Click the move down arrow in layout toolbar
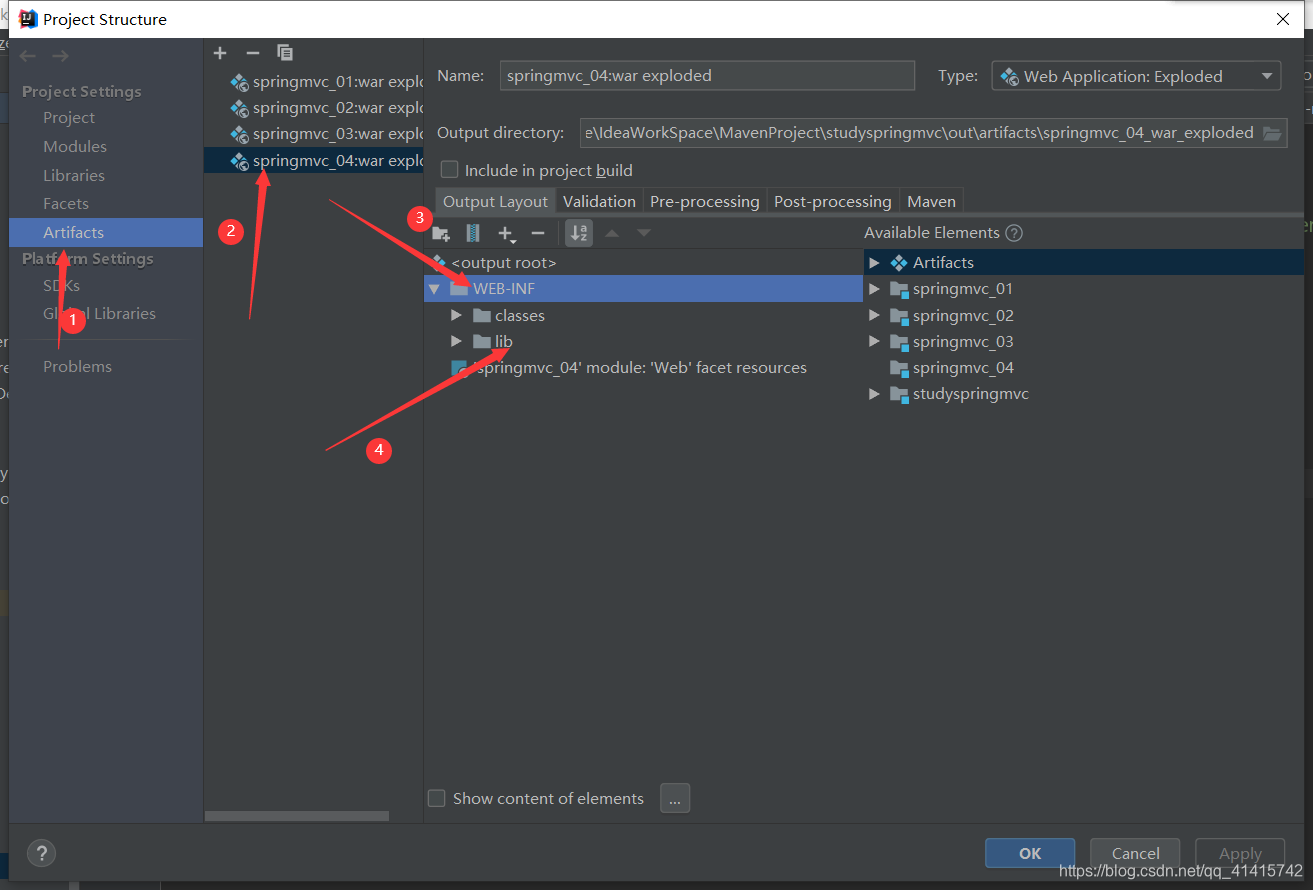Image resolution: width=1313 pixels, height=890 pixels. (644, 233)
